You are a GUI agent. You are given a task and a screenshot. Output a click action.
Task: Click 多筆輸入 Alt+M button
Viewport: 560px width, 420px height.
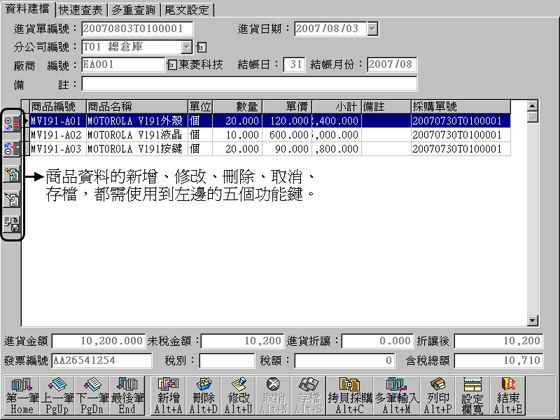396,396
